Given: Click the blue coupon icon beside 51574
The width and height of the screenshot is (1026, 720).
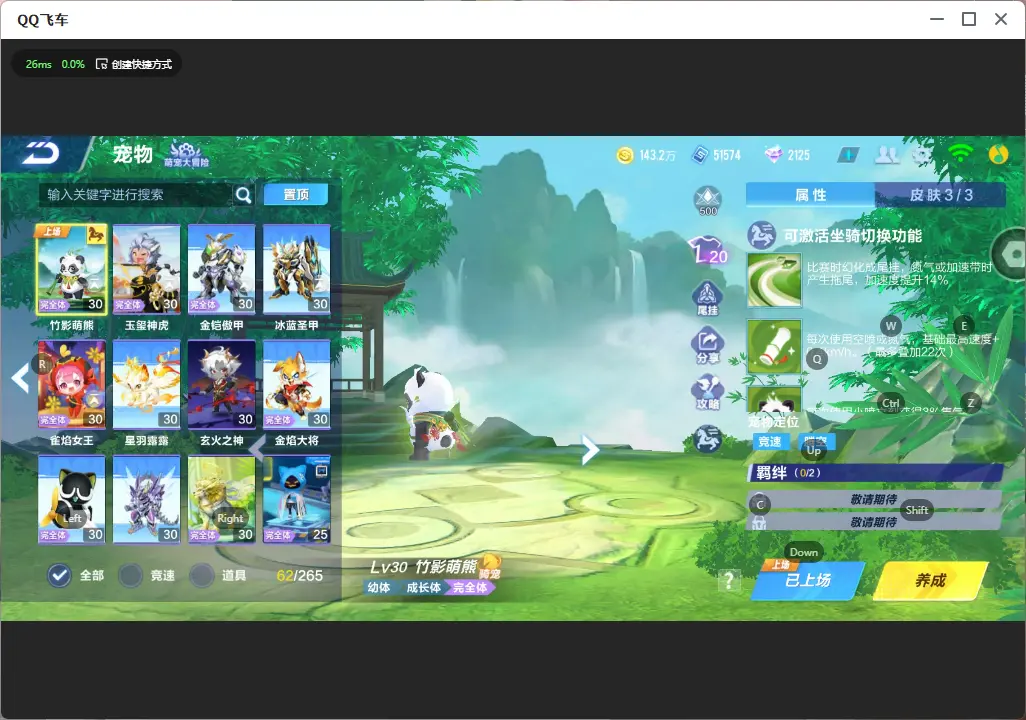Looking at the screenshot, I should pos(701,155).
